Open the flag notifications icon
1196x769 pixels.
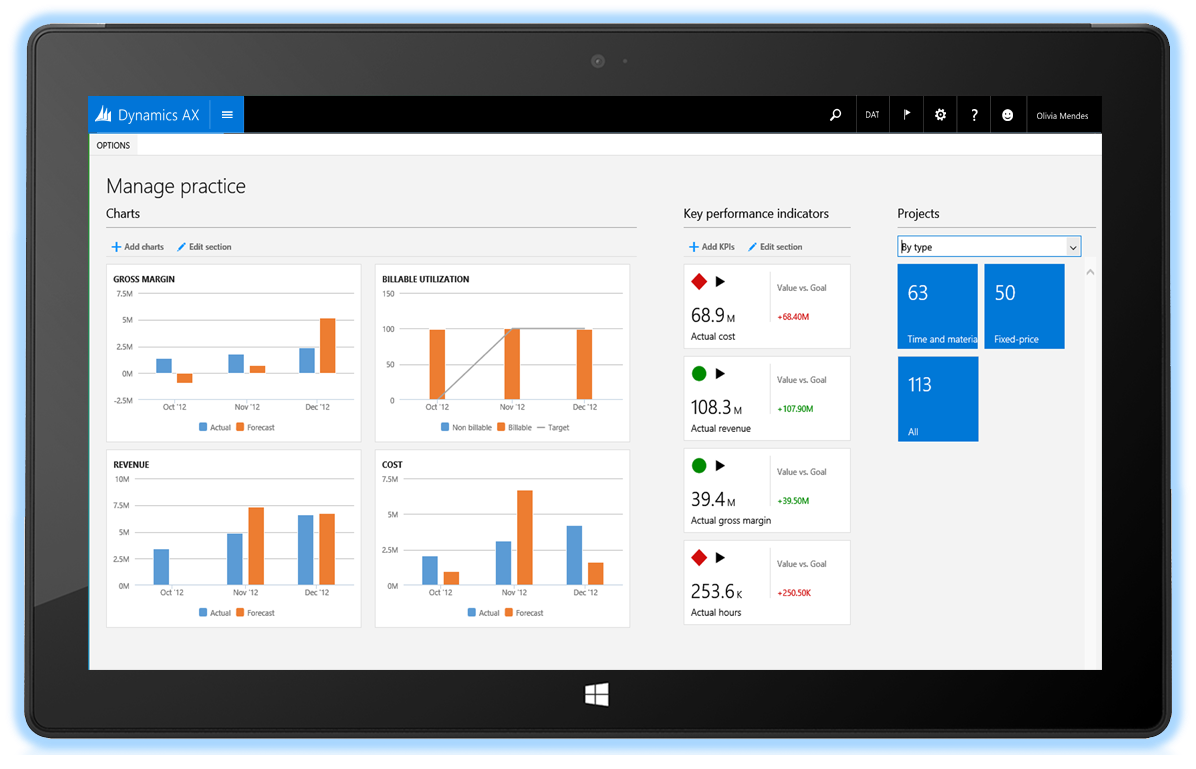pos(906,115)
